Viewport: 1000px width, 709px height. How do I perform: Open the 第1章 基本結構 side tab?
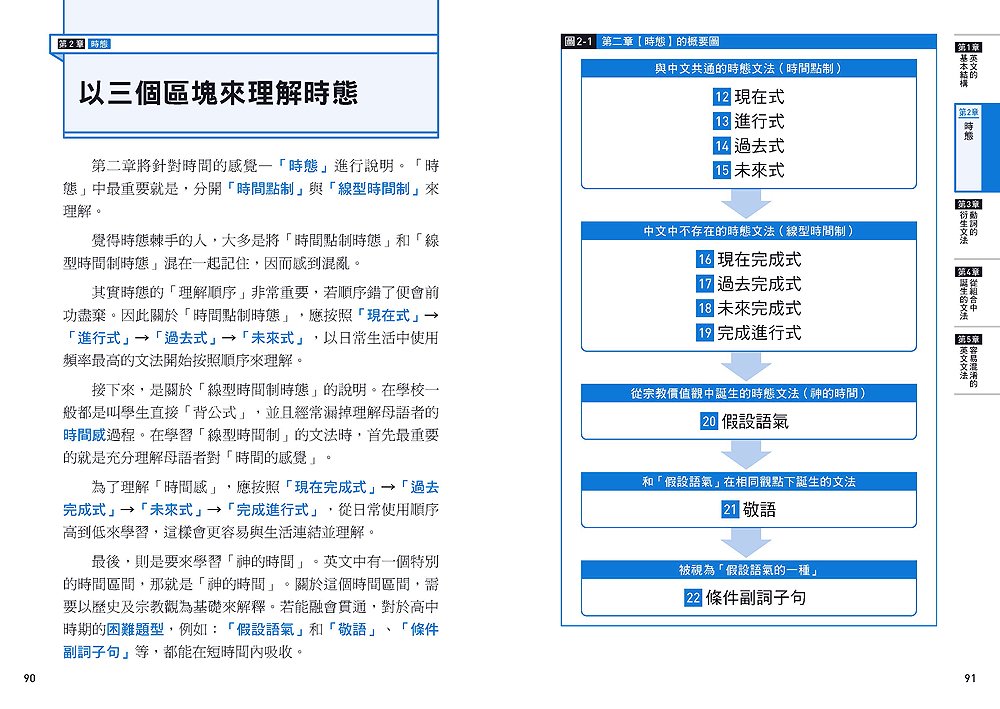(x=969, y=62)
